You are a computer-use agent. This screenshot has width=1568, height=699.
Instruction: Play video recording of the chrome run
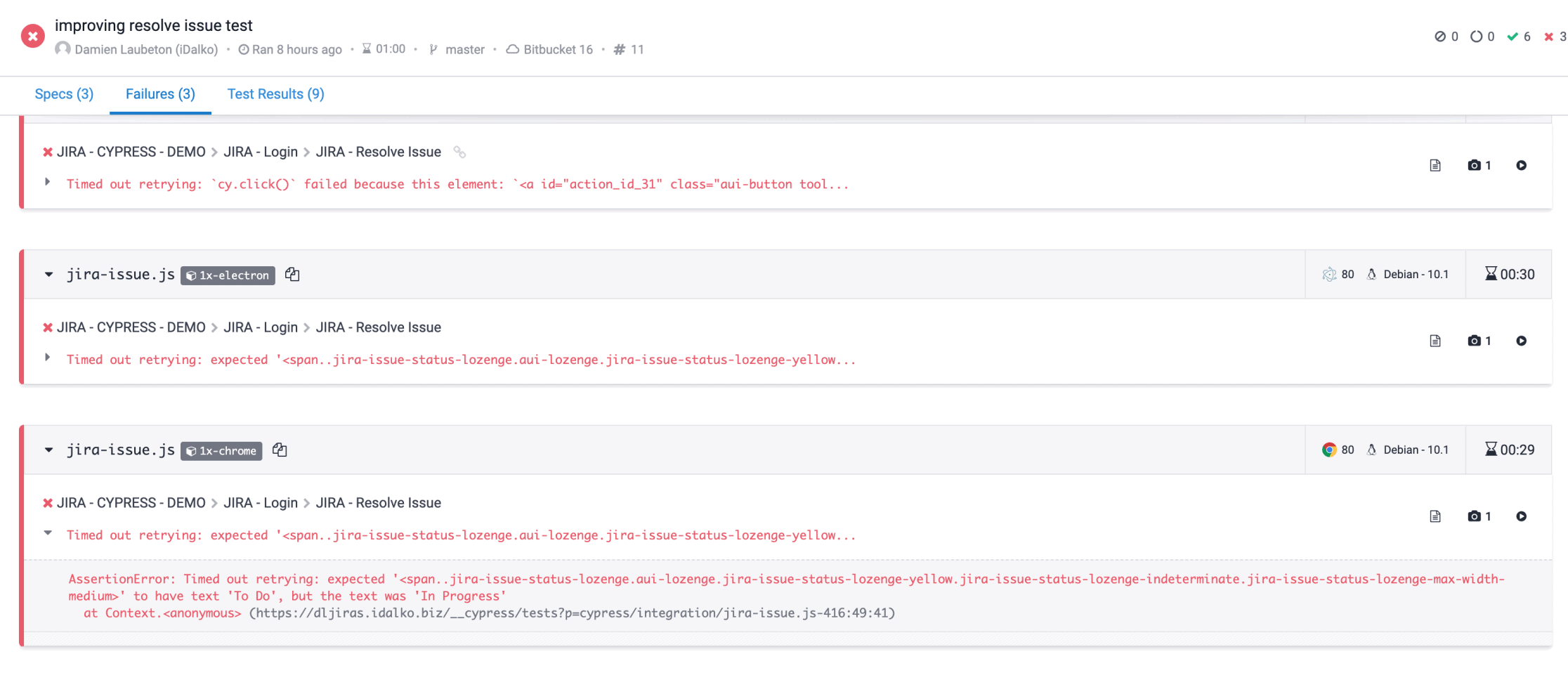(1522, 516)
